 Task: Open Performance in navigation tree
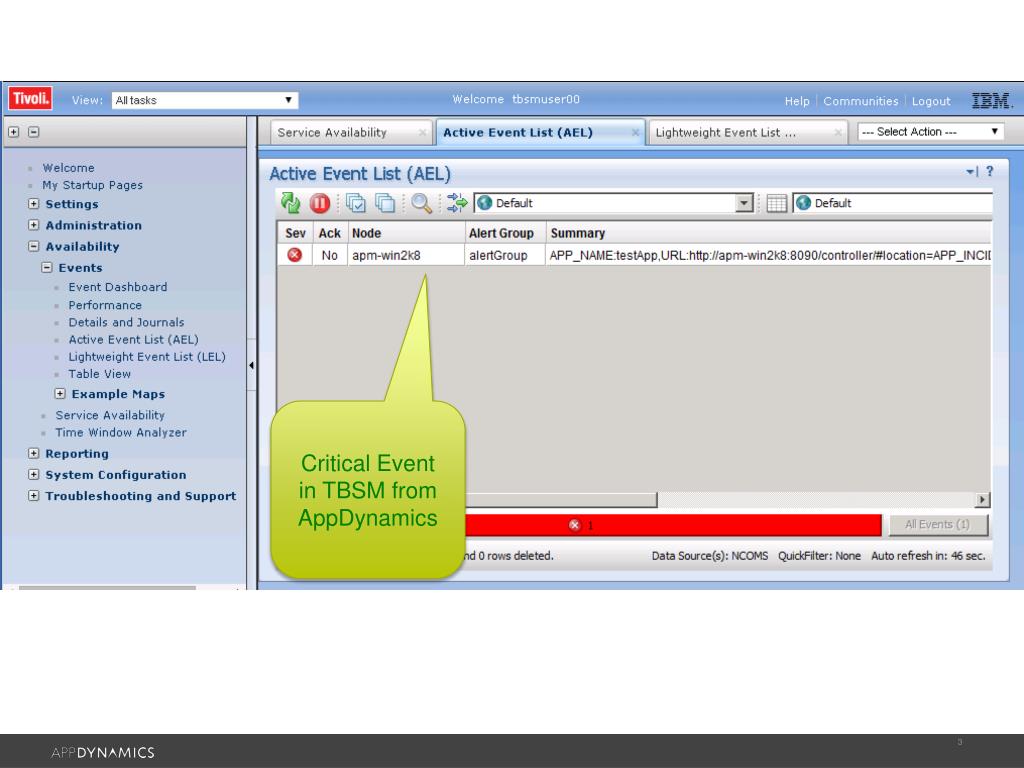pos(104,305)
